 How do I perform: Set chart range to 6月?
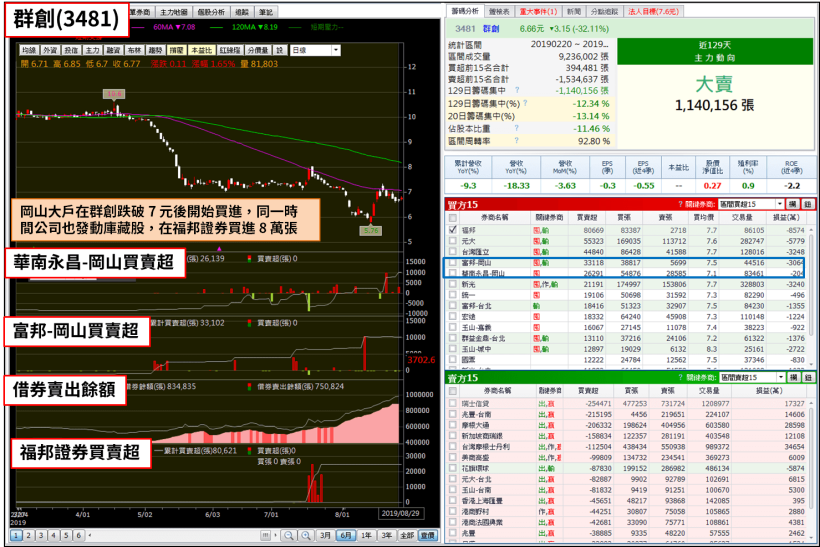(x=346, y=535)
